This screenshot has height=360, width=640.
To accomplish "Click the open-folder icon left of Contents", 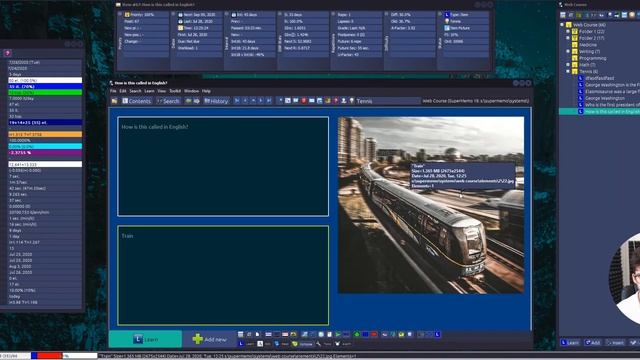I will [x=115, y=101].
